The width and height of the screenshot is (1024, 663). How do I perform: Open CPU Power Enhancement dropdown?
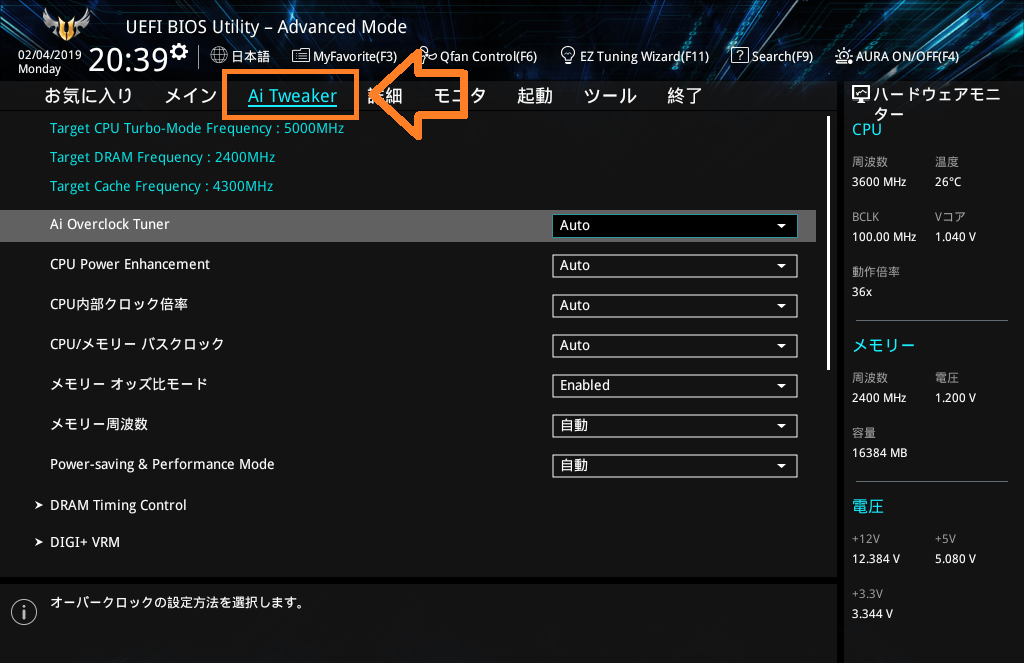[675, 266]
